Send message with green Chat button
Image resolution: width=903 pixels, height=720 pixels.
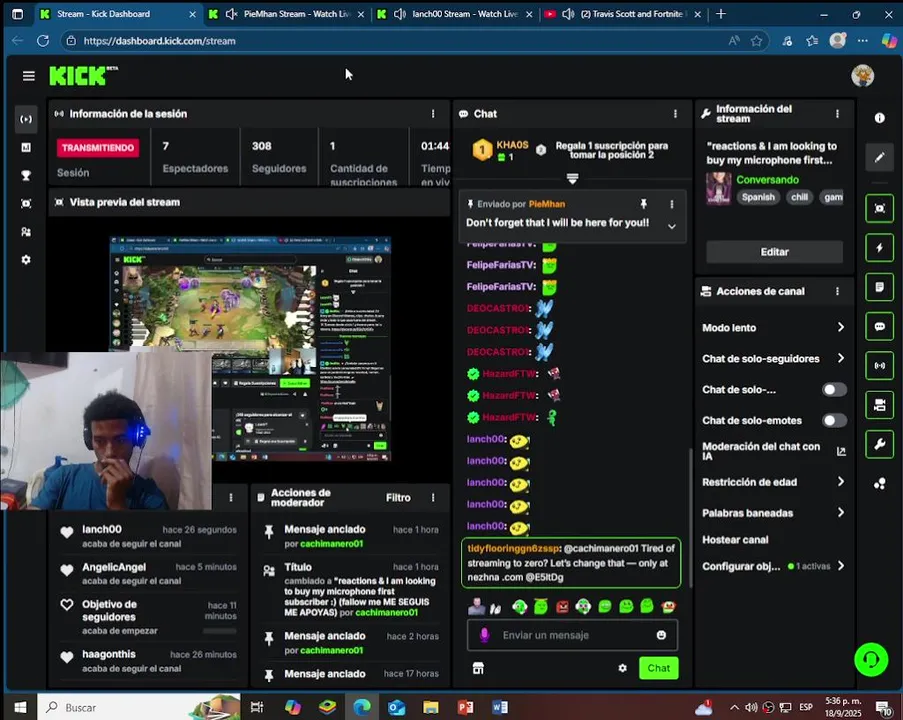[658, 668]
